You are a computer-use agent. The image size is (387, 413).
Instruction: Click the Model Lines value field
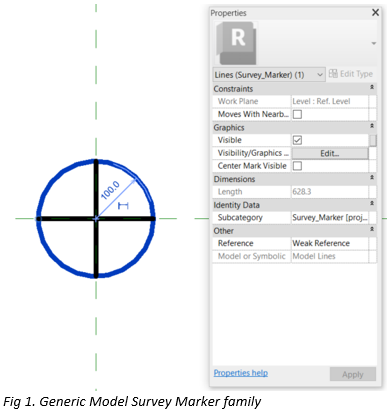330,256
